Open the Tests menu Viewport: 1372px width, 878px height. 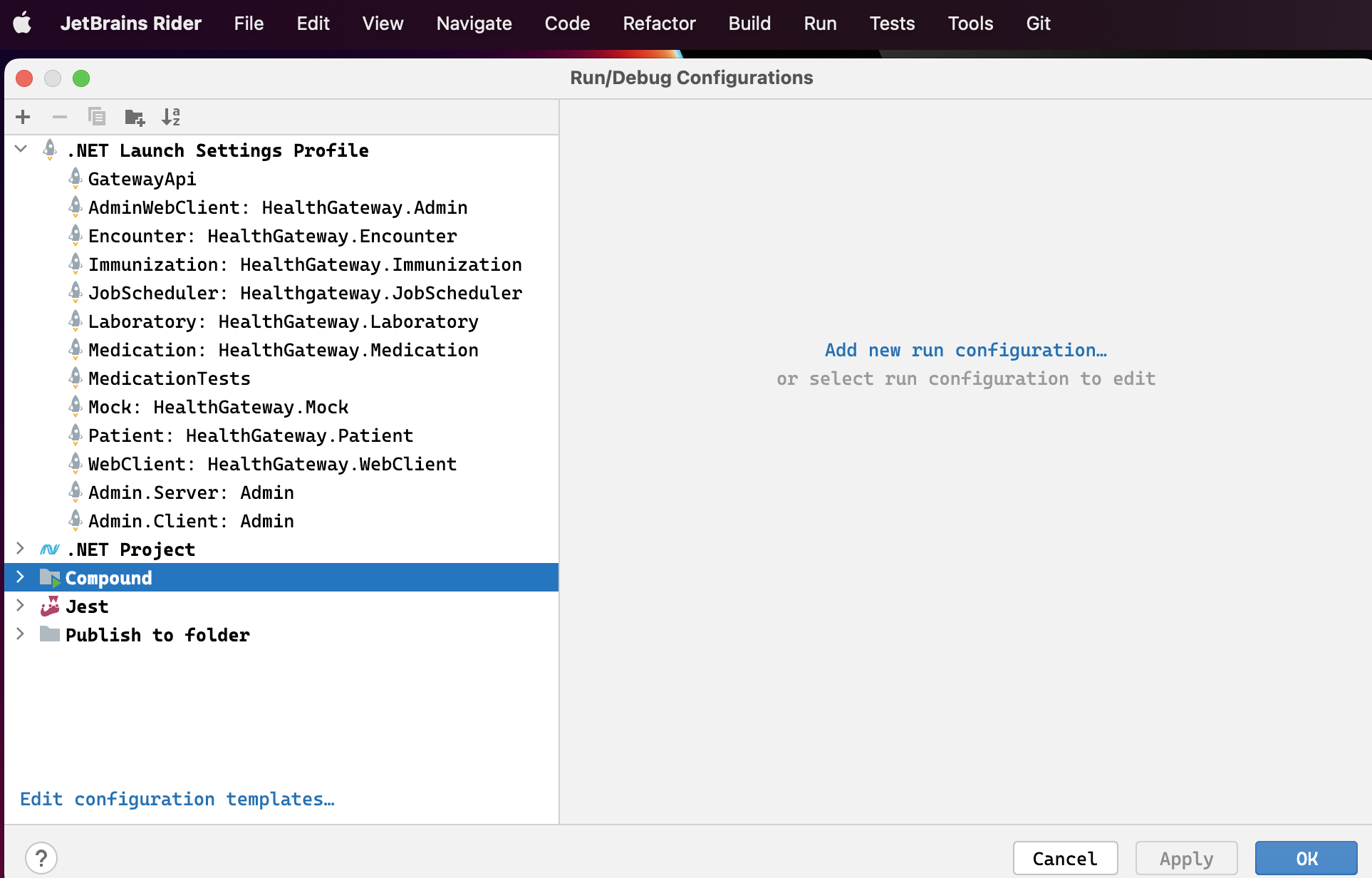892,24
